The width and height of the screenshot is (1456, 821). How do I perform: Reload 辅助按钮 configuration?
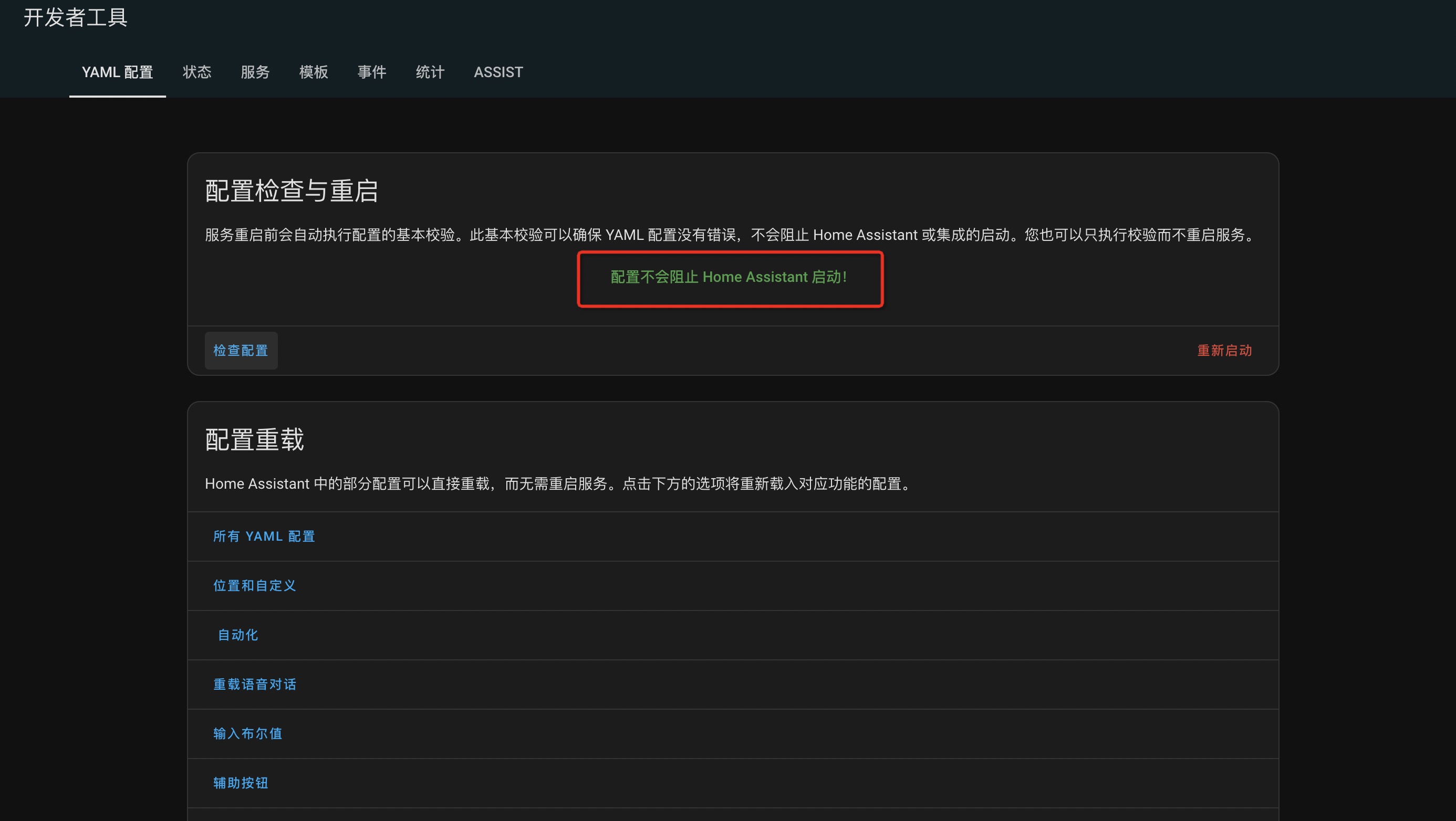tap(241, 783)
